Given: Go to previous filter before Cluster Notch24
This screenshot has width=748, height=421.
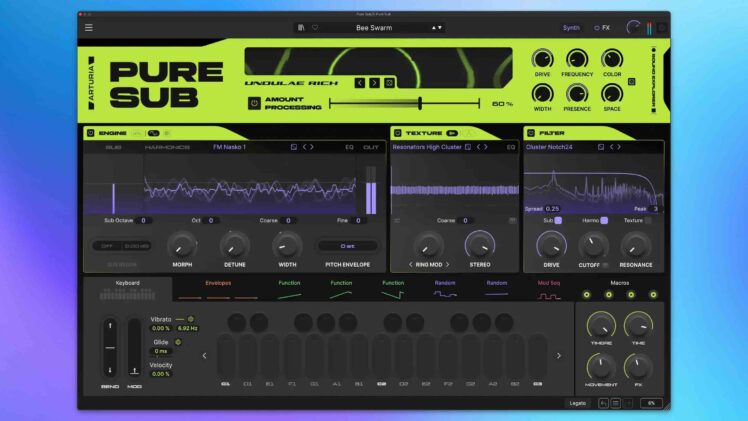Looking at the screenshot, I should (x=612, y=147).
